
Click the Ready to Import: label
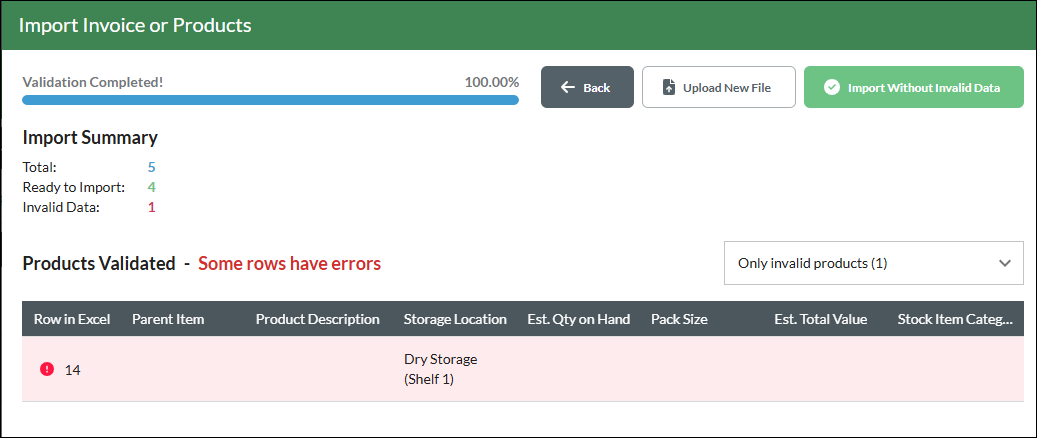pyautogui.click(x=73, y=187)
